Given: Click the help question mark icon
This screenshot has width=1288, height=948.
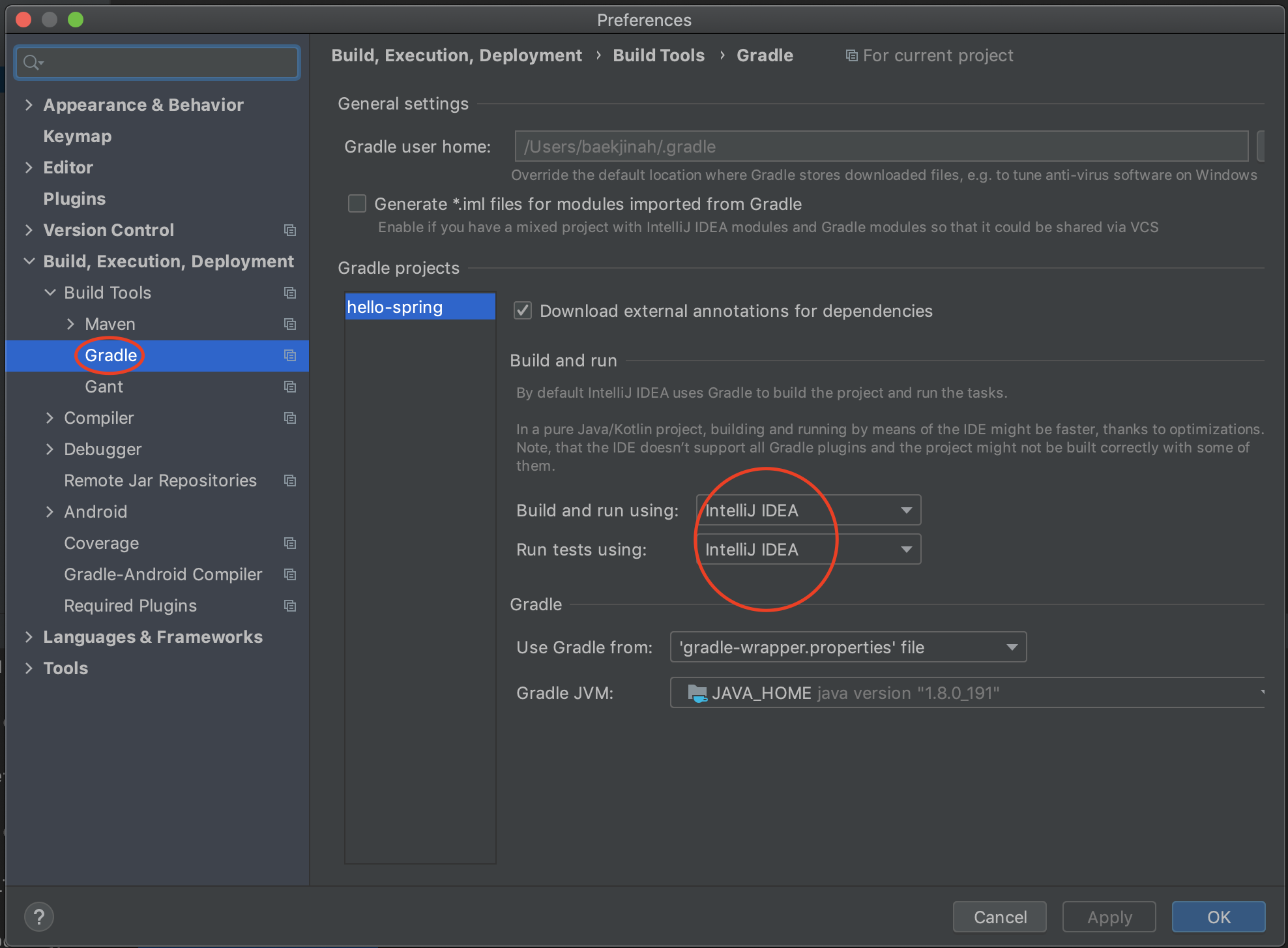Looking at the screenshot, I should [38, 917].
